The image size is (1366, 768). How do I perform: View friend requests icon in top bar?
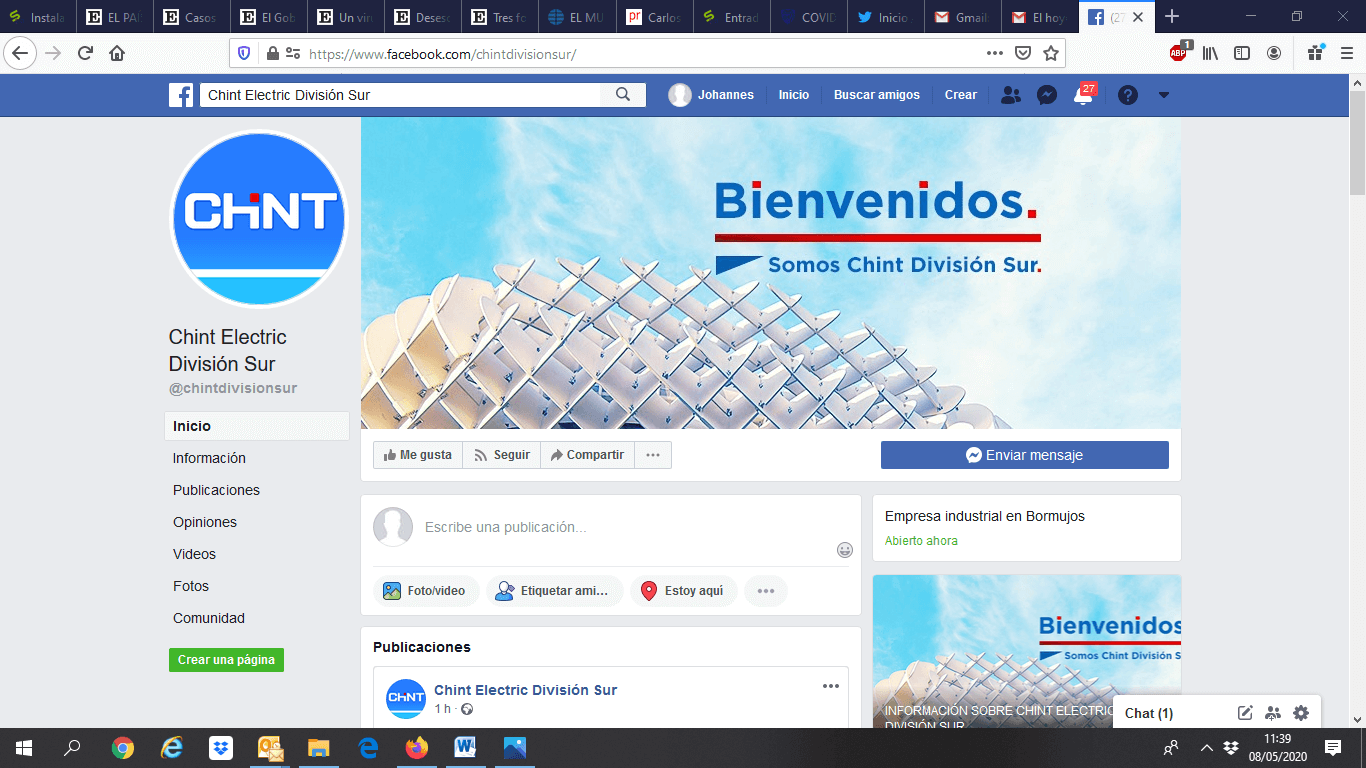pyautogui.click(x=1010, y=94)
